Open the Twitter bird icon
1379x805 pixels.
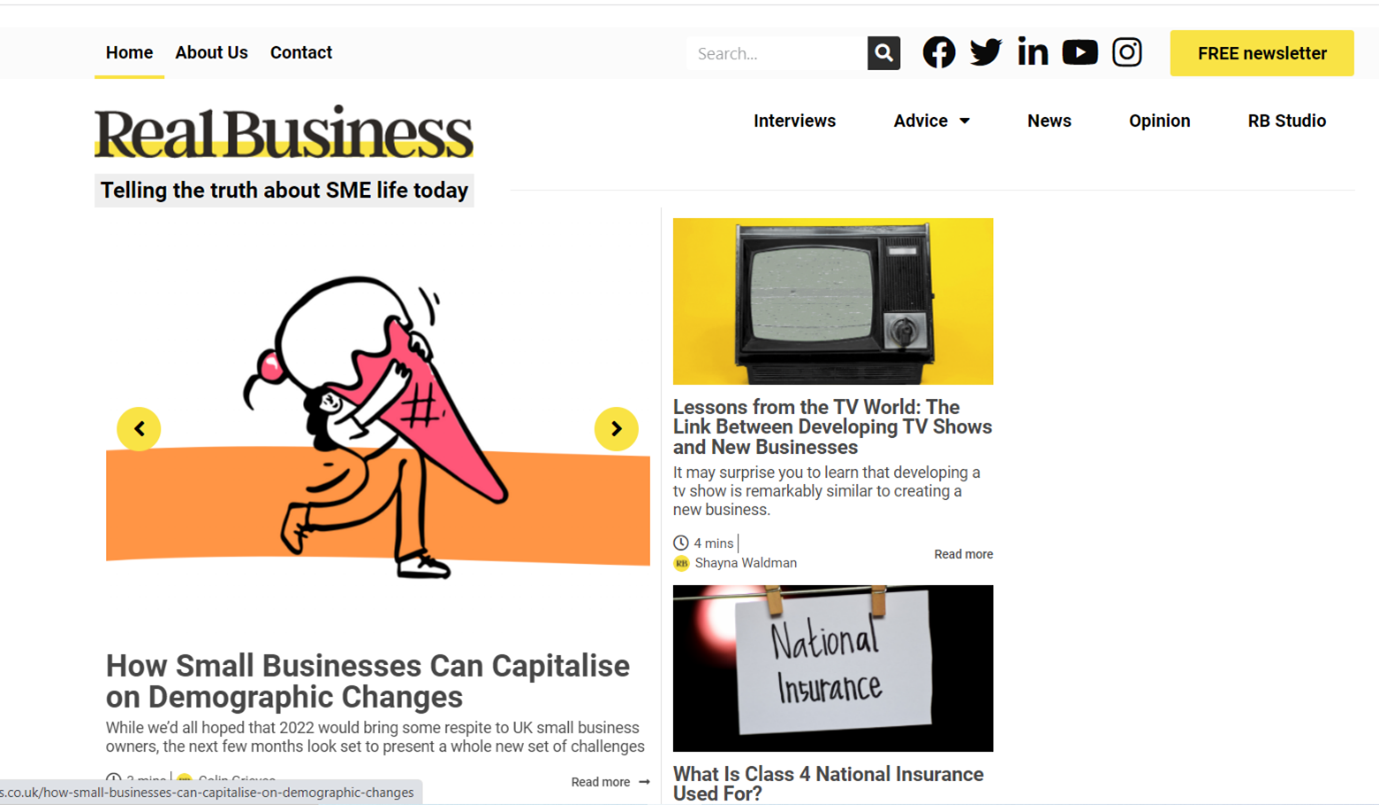point(985,53)
